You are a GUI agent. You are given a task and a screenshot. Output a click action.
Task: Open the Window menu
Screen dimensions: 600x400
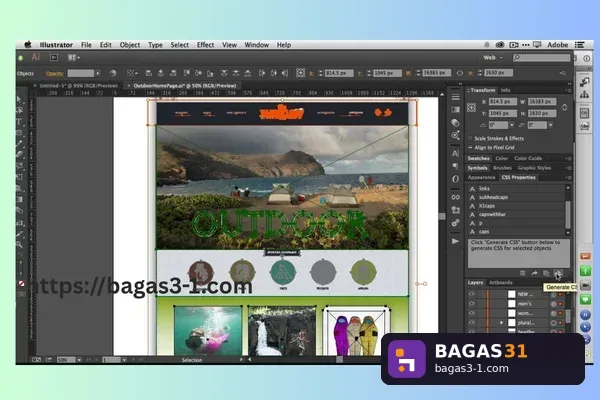pos(256,45)
